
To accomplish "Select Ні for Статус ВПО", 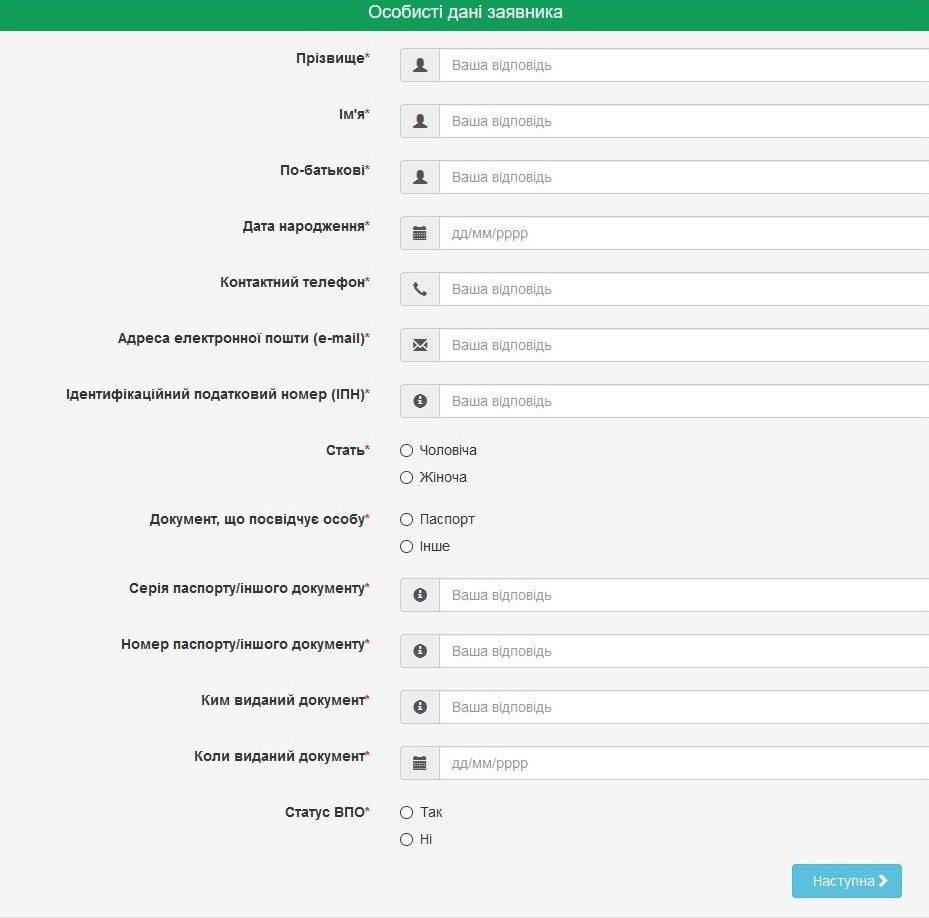I will tap(406, 840).
